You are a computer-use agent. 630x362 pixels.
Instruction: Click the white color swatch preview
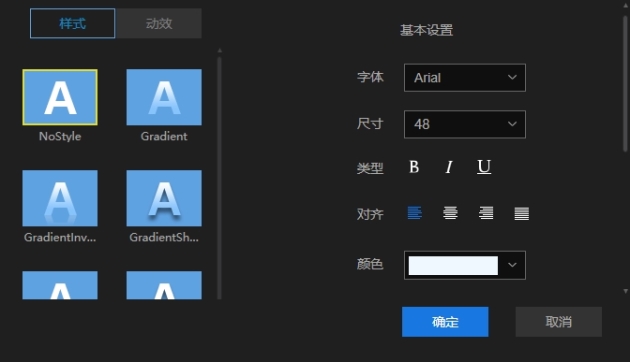tap(453, 266)
